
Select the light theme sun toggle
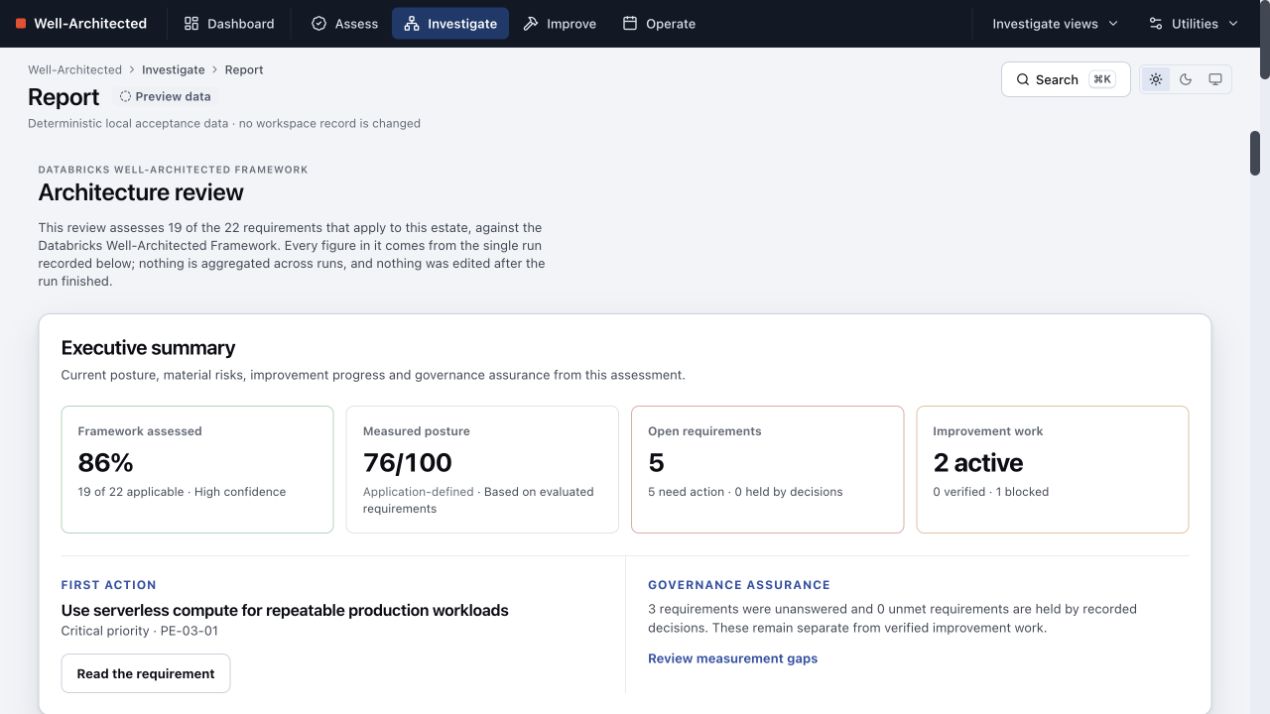[1156, 79]
